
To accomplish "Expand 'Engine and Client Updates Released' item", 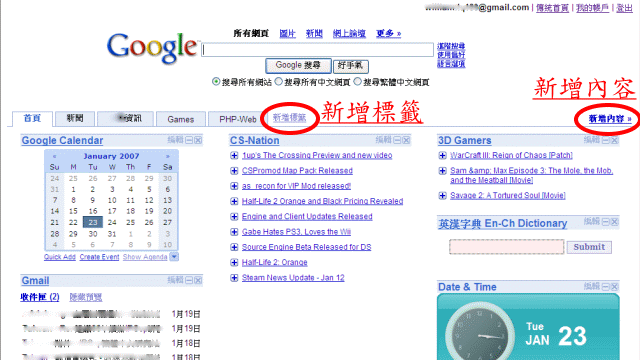I will (234, 217).
